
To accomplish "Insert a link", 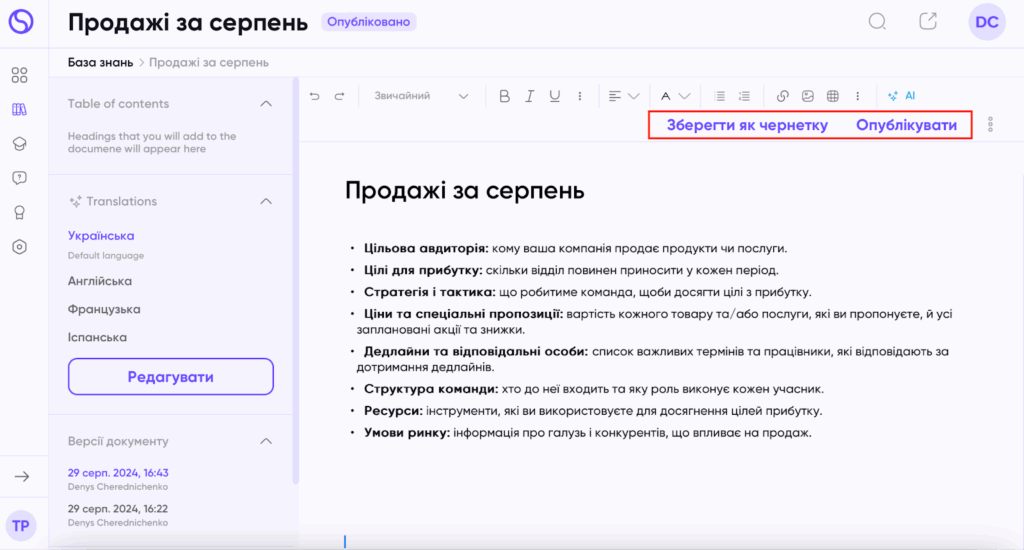I will pyautogui.click(x=782, y=96).
